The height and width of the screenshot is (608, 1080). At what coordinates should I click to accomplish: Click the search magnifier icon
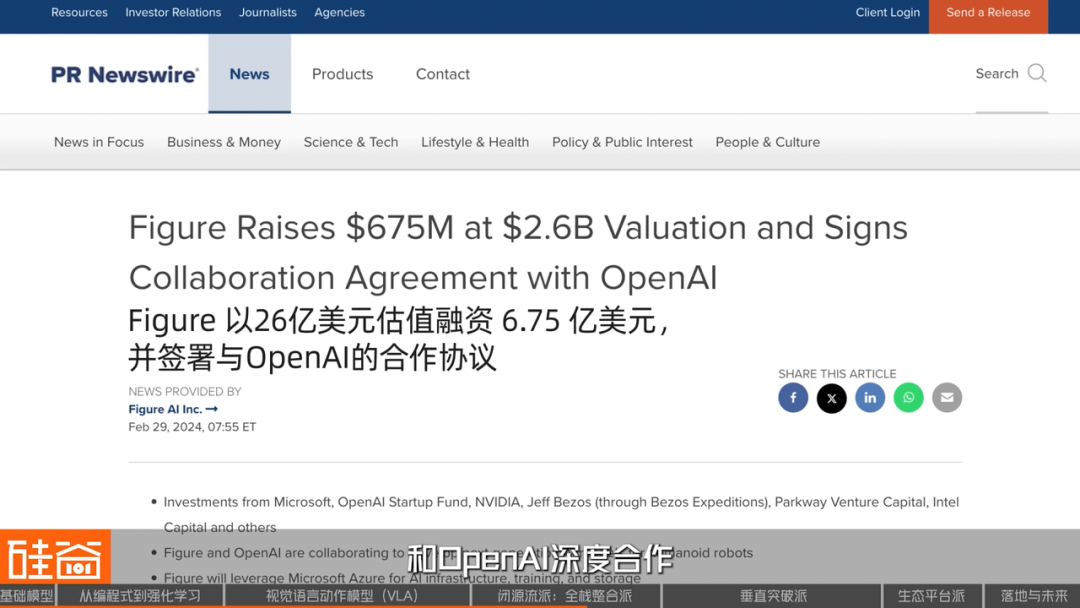(1037, 73)
